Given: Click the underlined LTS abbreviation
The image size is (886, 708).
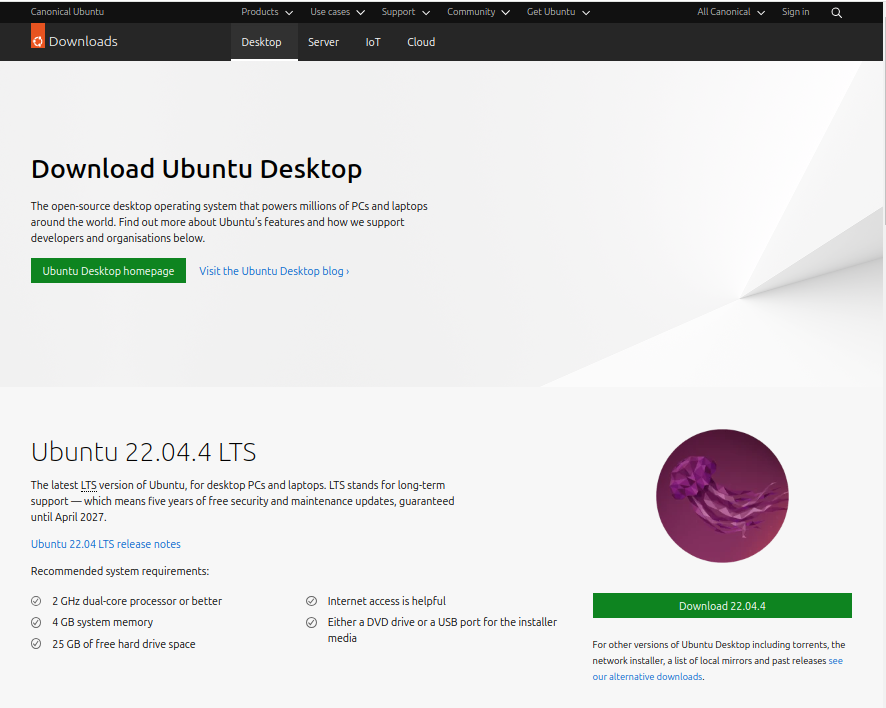Looking at the screenshot, I should coord(89,485).
